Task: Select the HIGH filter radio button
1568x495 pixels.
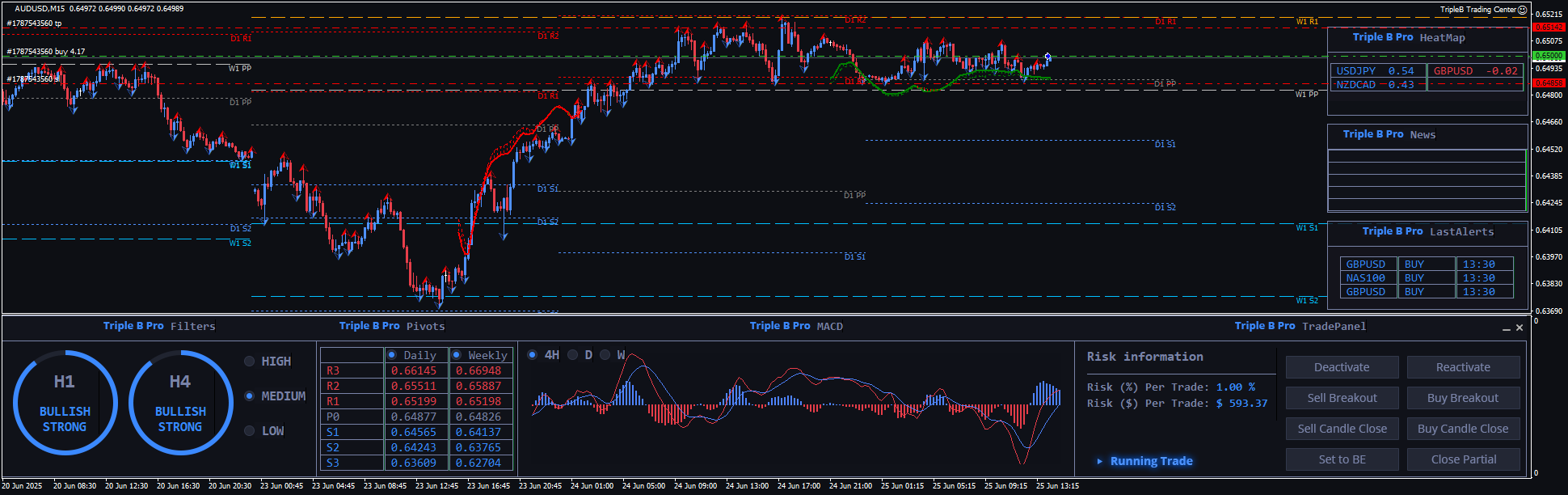Action: click(x=250, y=362)
